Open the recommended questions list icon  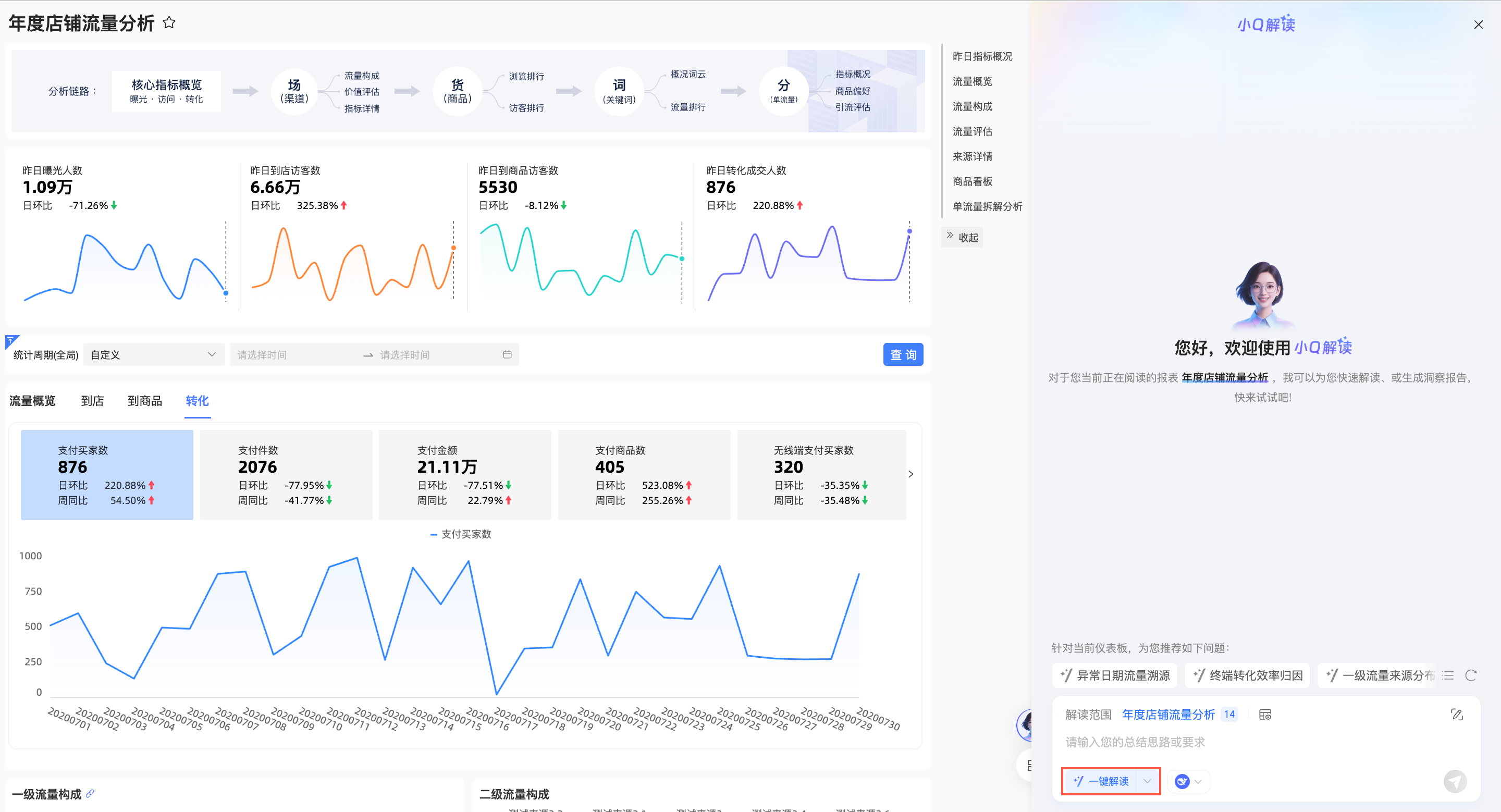point(1448,675)
